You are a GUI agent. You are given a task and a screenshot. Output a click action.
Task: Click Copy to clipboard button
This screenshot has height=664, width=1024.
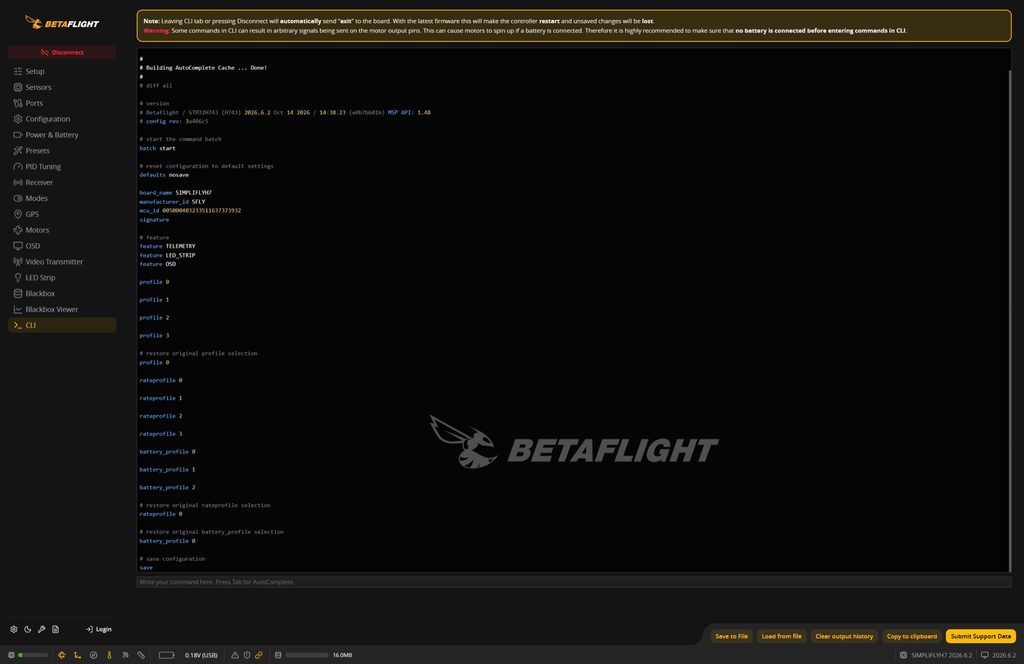point(912,636)
